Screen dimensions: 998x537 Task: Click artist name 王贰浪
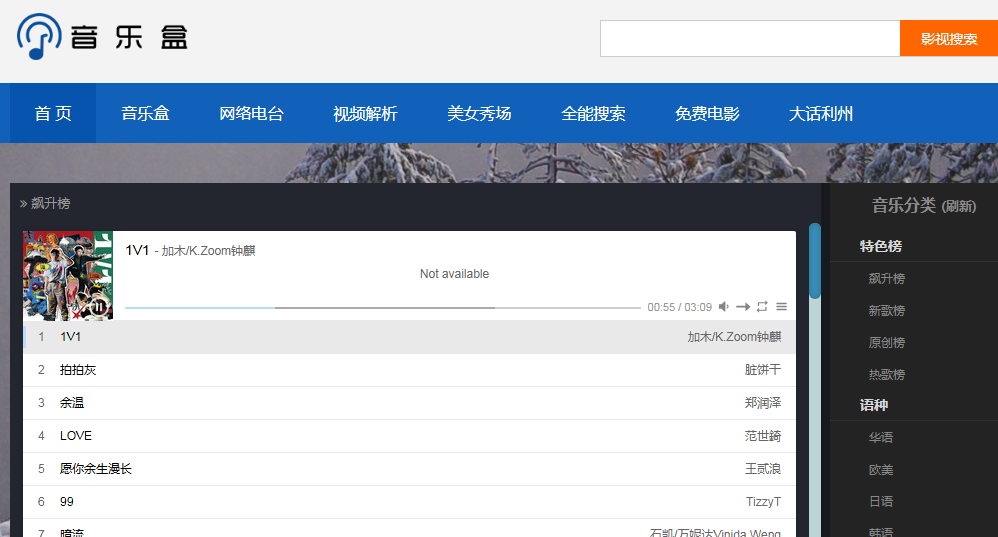coord(763,469)
